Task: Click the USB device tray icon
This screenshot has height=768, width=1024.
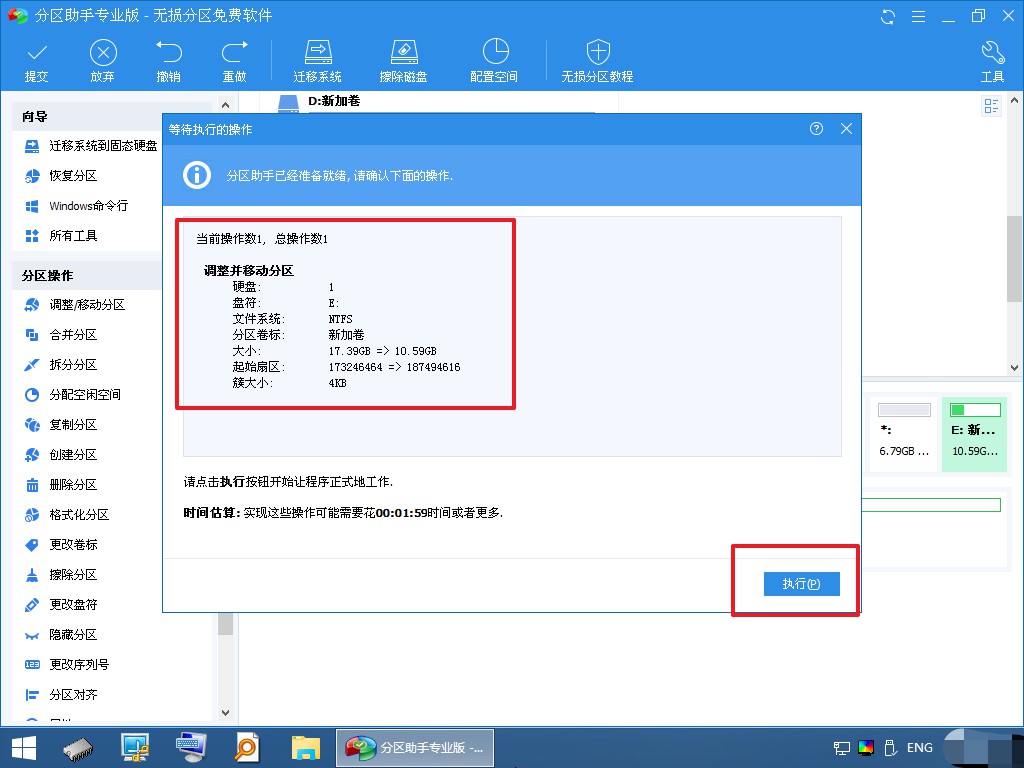Action: pos(889,748)
